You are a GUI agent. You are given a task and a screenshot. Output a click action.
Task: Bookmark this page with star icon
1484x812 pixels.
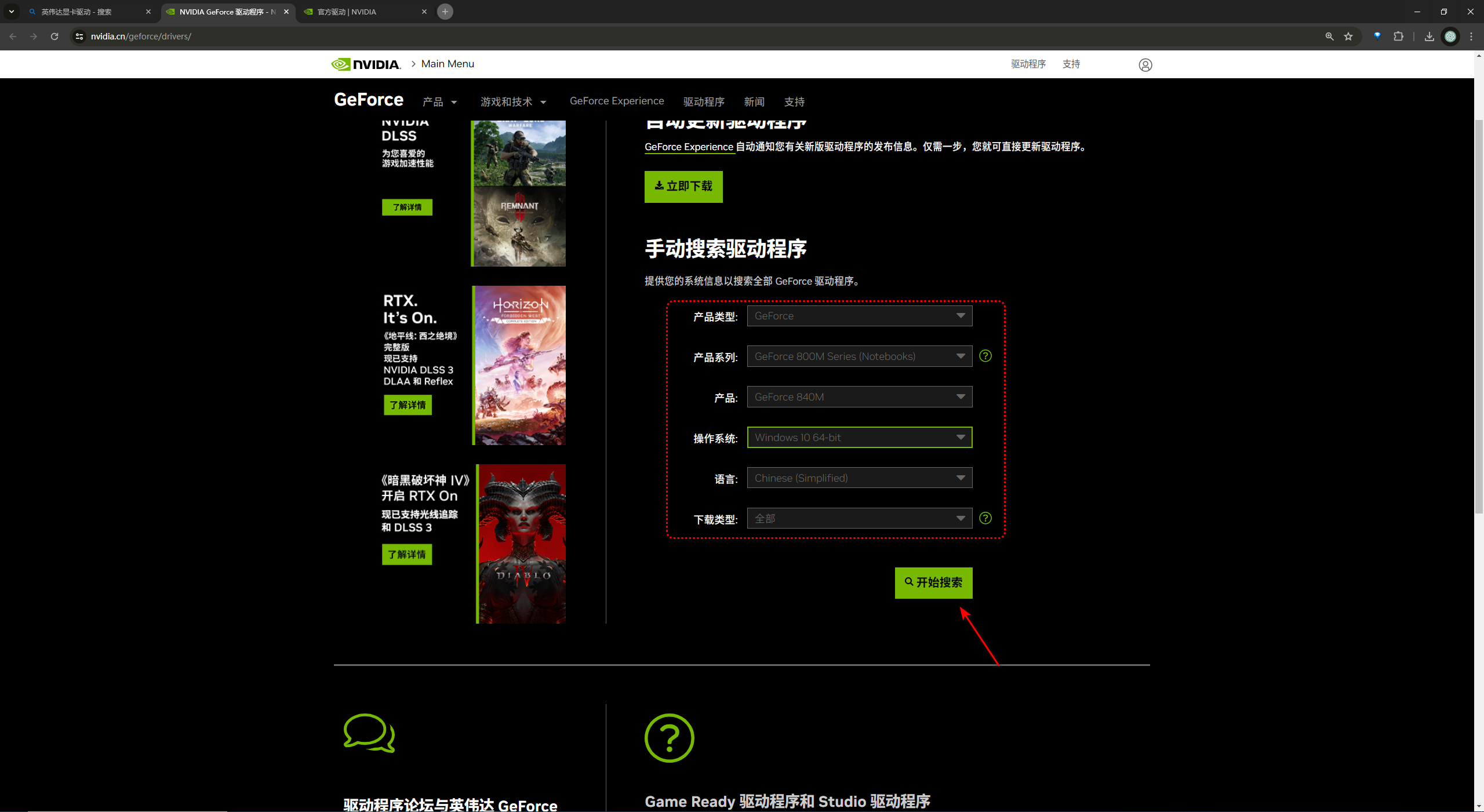(x=1348, y=37)
